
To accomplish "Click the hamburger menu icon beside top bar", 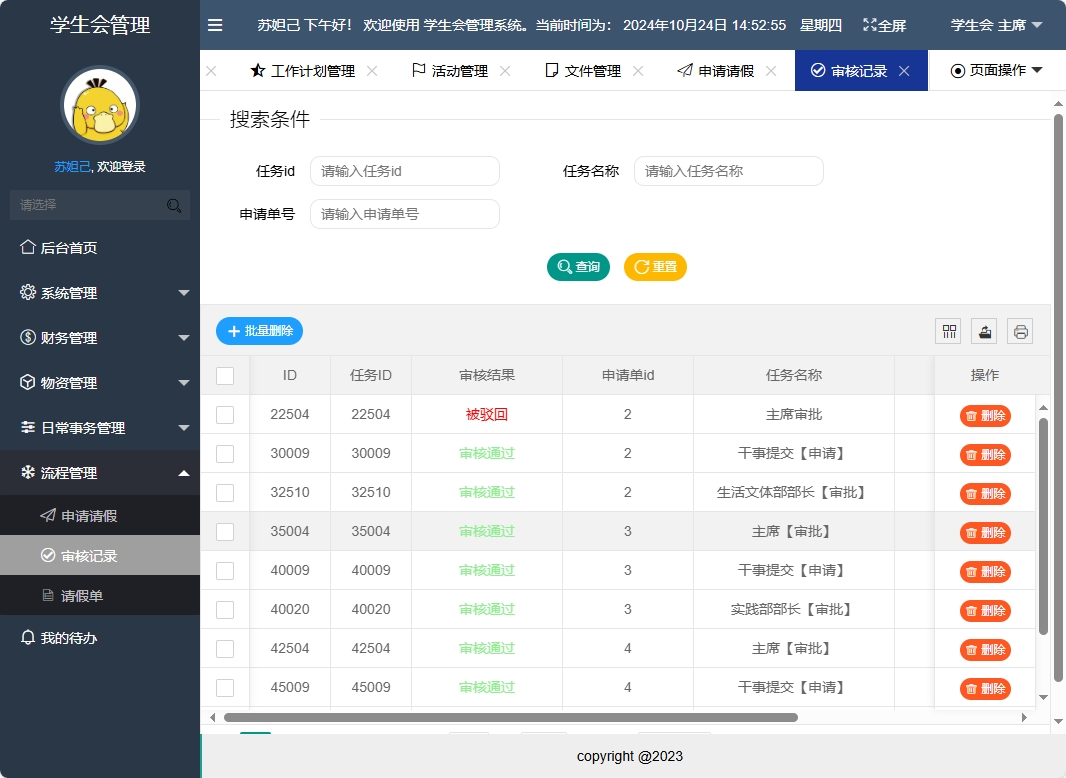I will click(215, 25).
